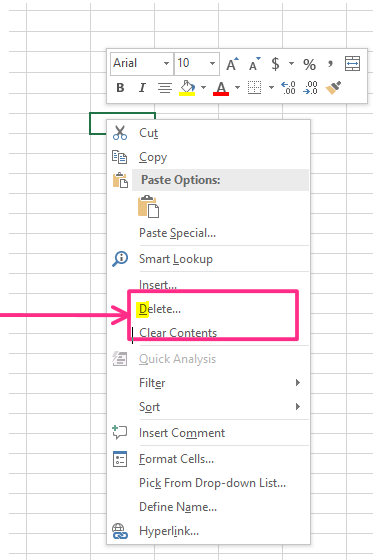
Task: Open the Arial font name dropdown
Action: click(x=166, y=64)
